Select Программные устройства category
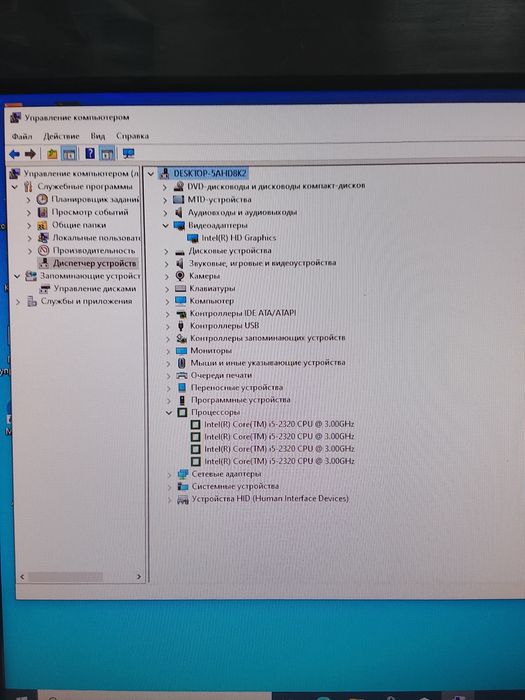The image size is (525, 700). 240,400
